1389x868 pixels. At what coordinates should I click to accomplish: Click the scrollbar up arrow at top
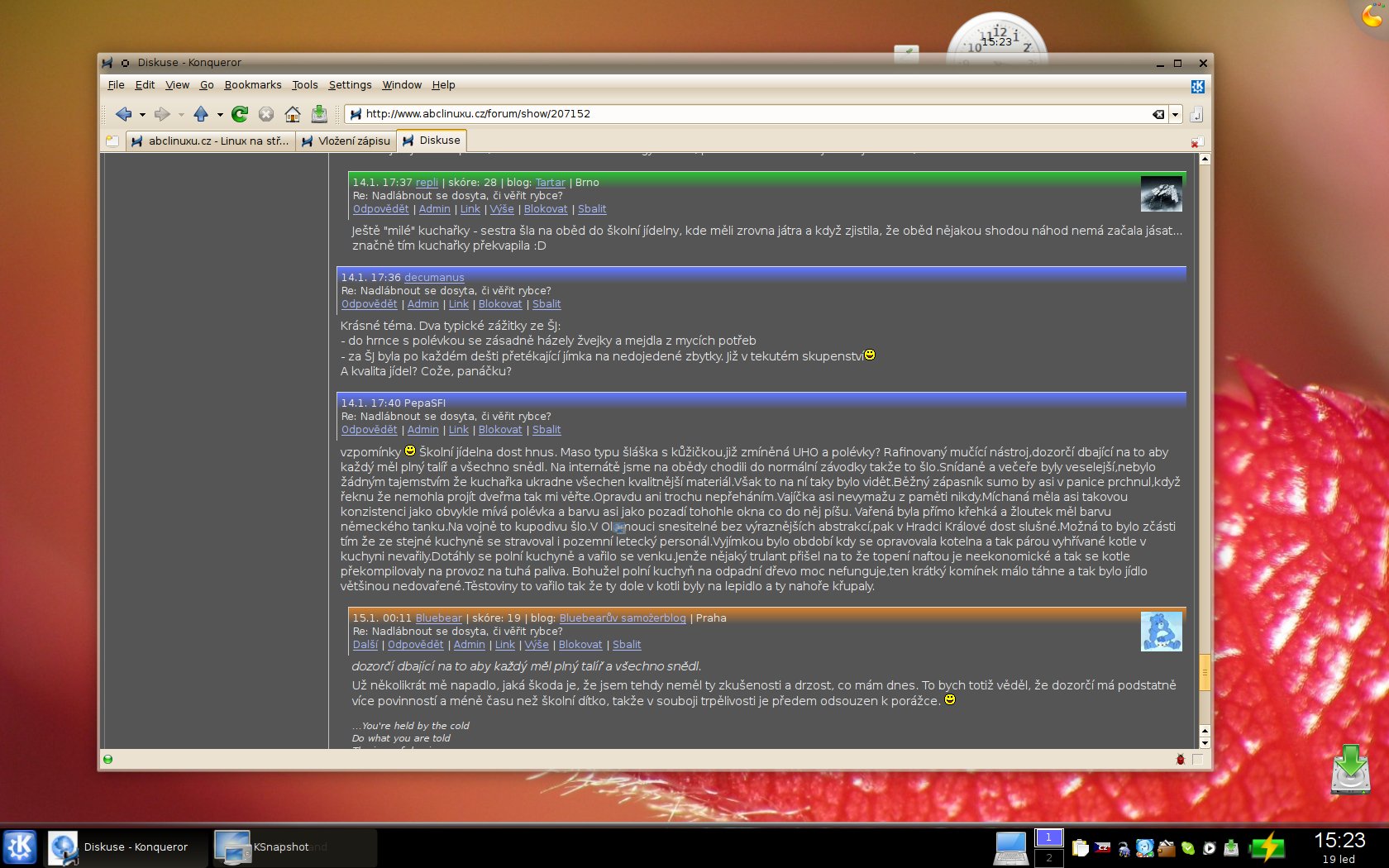[x=1205, y=159]
